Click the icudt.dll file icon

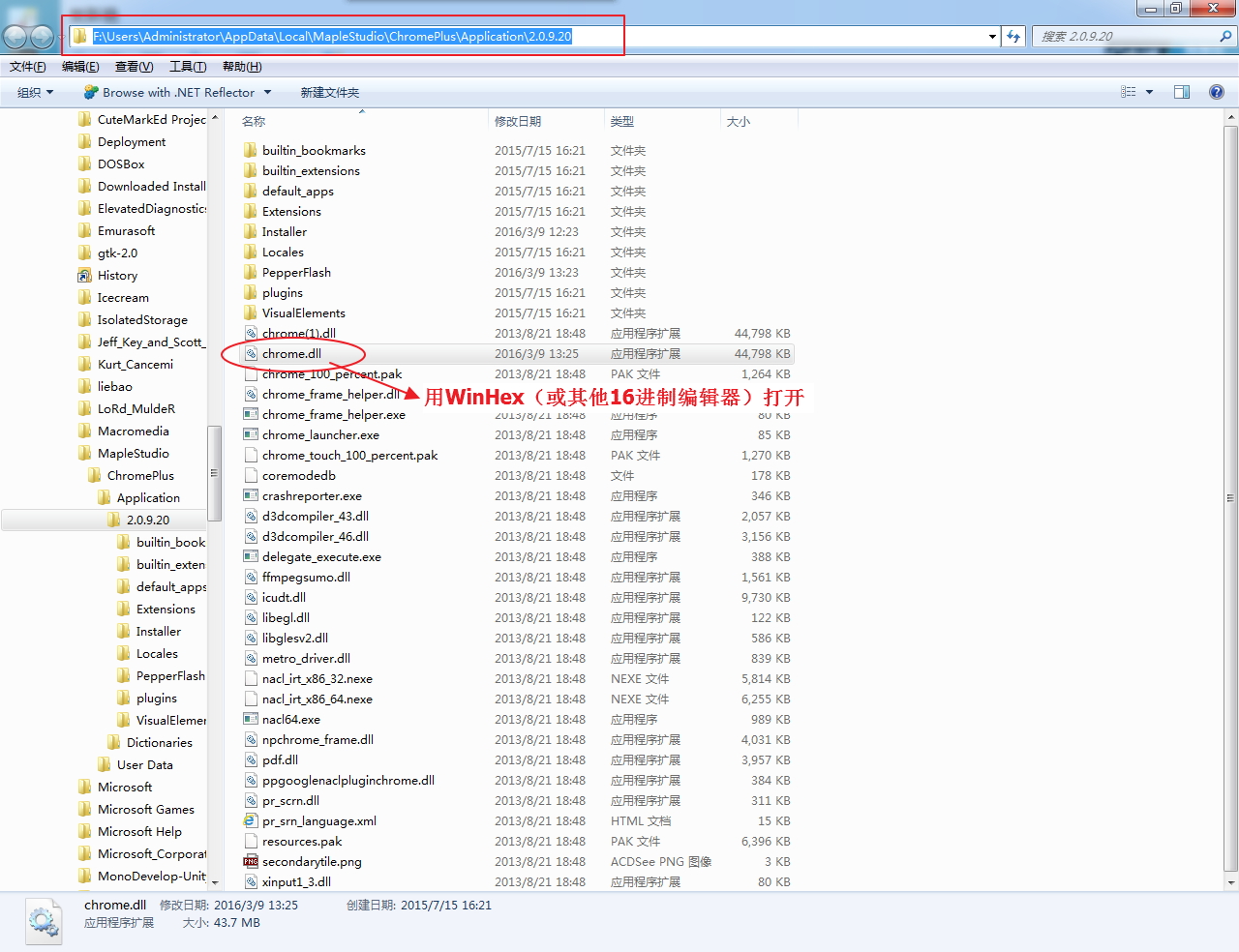[x=251, y=598]
